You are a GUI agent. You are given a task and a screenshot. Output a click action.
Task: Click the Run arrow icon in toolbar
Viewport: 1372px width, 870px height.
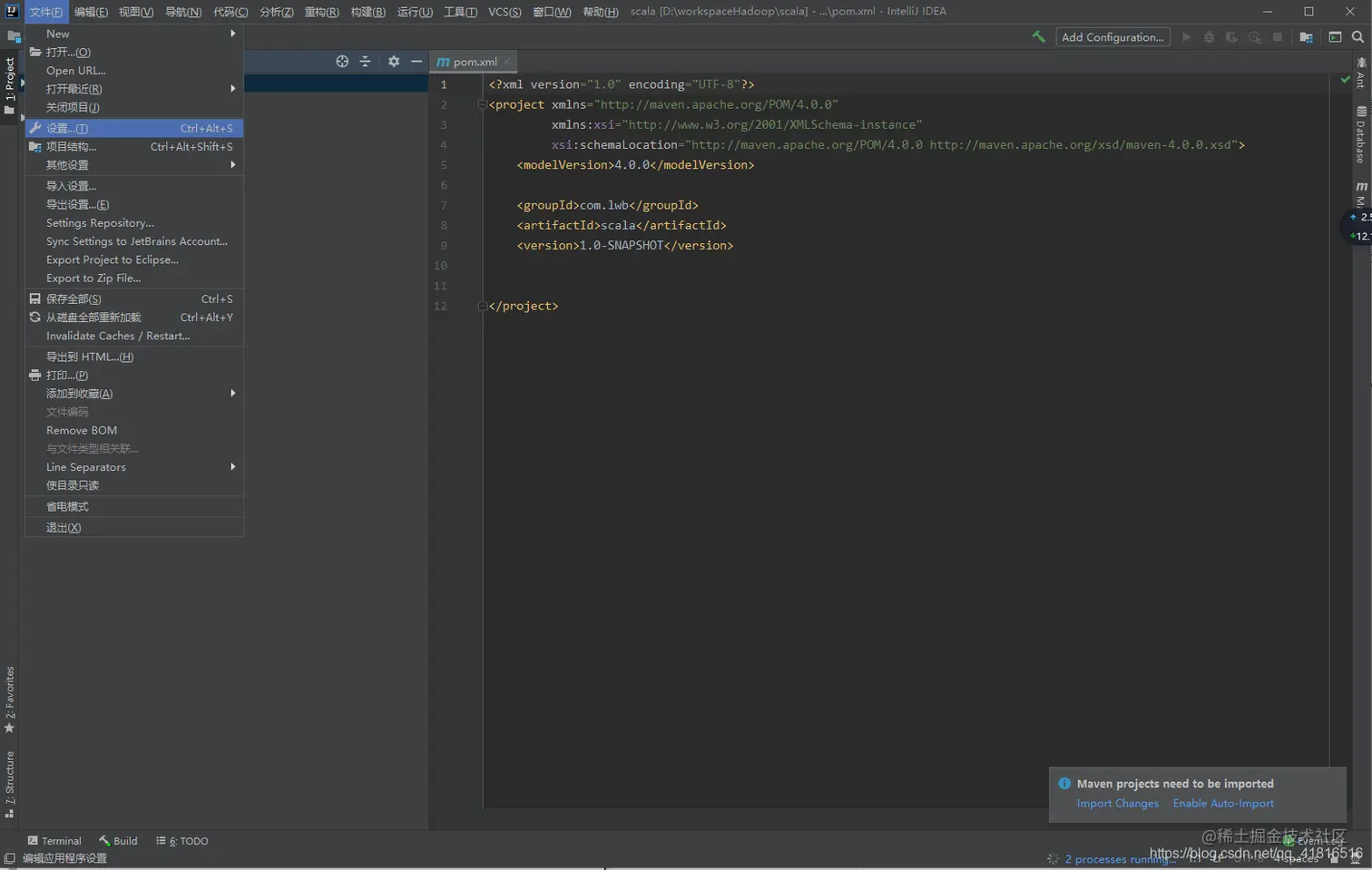click(1186, 37)
